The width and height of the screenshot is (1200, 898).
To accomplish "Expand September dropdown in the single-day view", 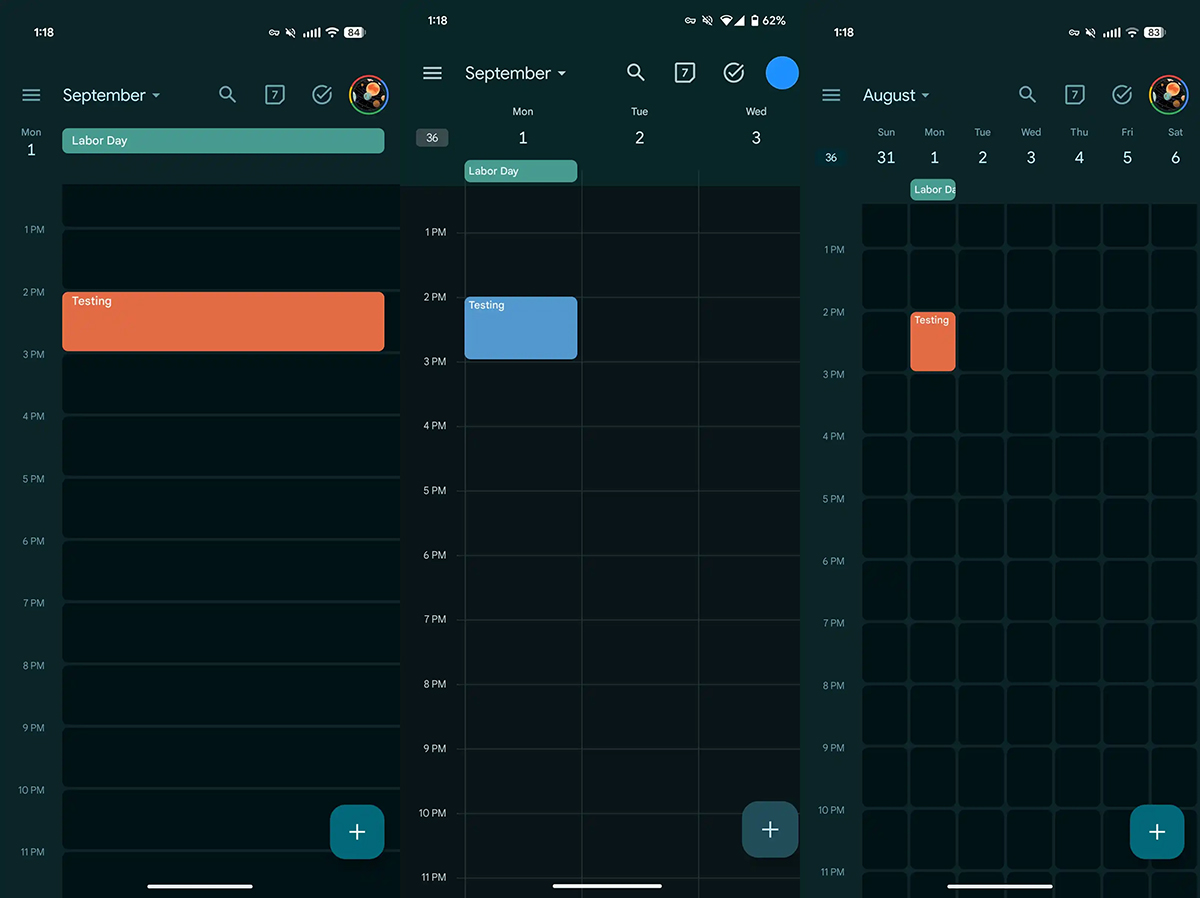I will [111, 95].
